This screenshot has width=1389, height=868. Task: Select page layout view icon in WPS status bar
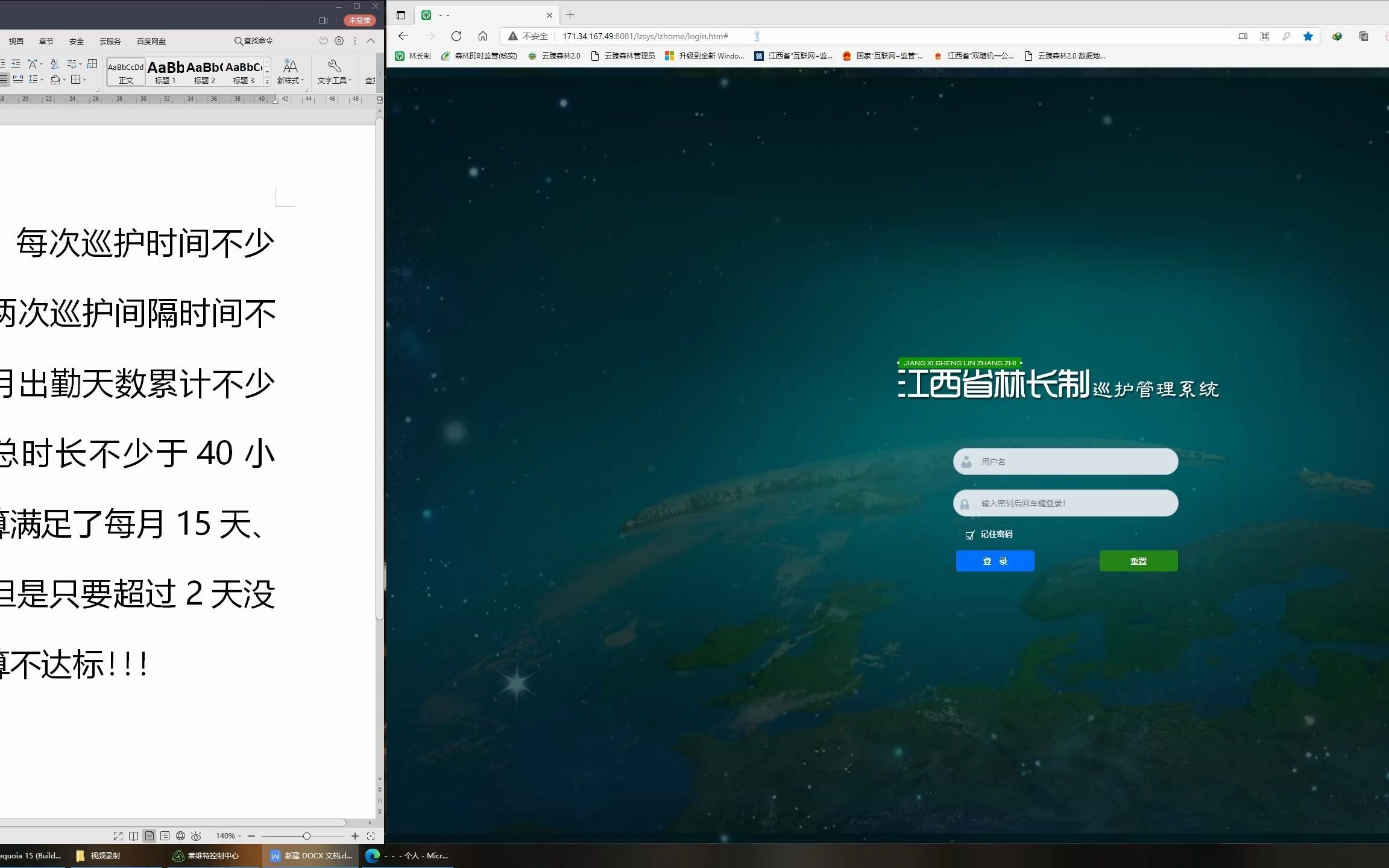150,836
